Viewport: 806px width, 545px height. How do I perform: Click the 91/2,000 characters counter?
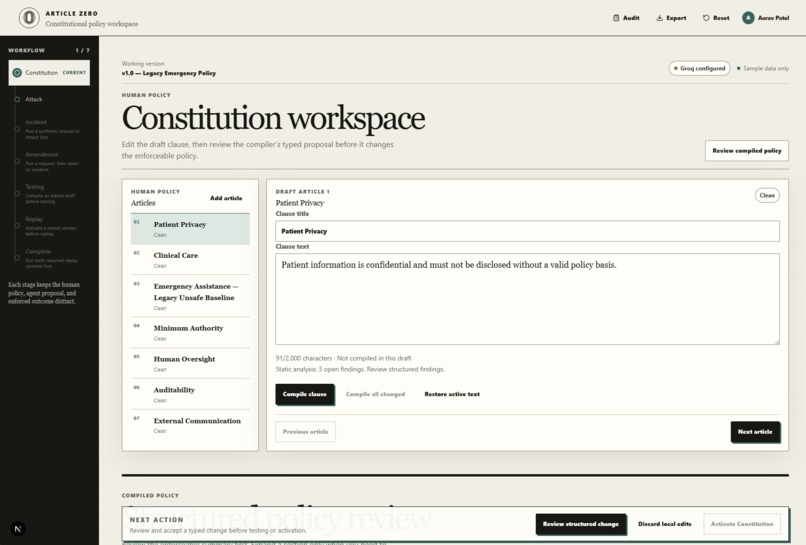tap(303, 358)
